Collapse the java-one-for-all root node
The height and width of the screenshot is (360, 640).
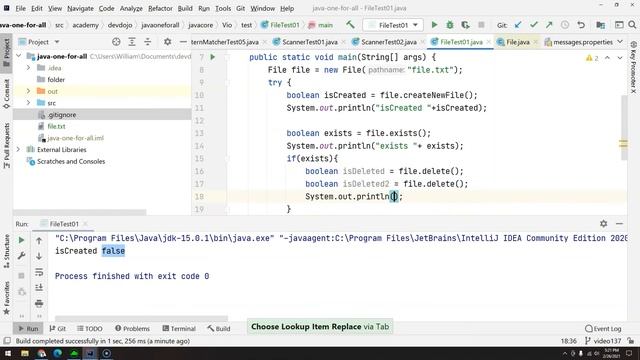pos(18,56)
